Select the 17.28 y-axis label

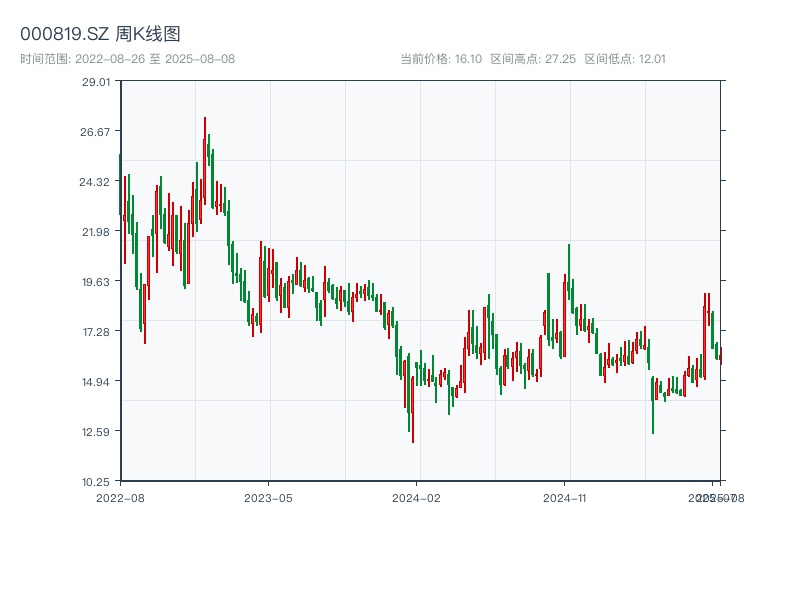coord(96,332)
